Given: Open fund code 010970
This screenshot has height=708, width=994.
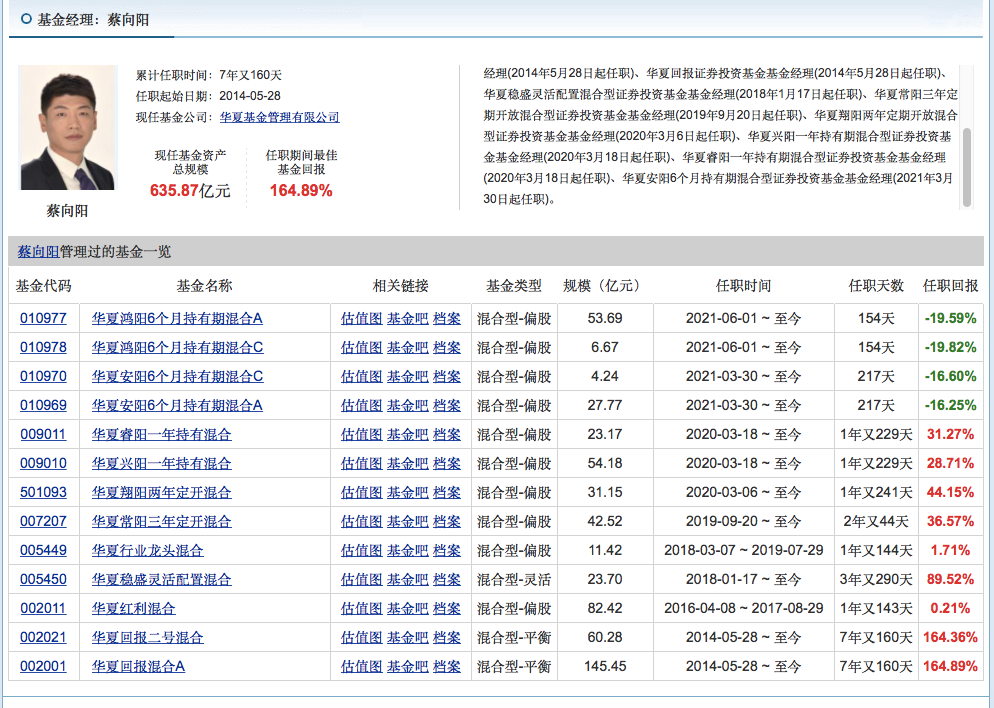Looking at the screenshot, I should [x=43, y=377].
